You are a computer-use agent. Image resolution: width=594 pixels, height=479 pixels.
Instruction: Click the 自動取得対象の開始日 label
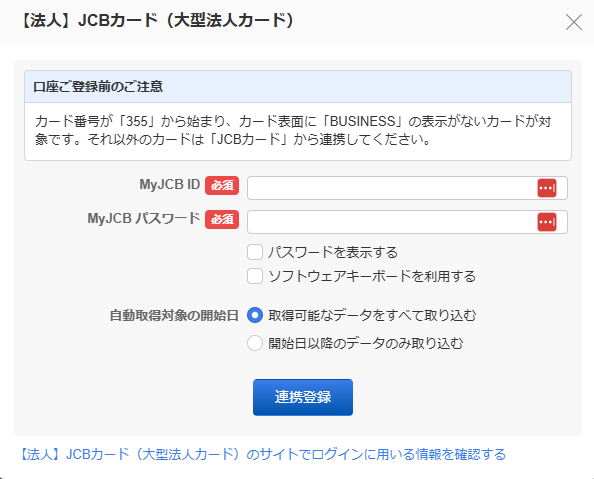coord(174,315)
